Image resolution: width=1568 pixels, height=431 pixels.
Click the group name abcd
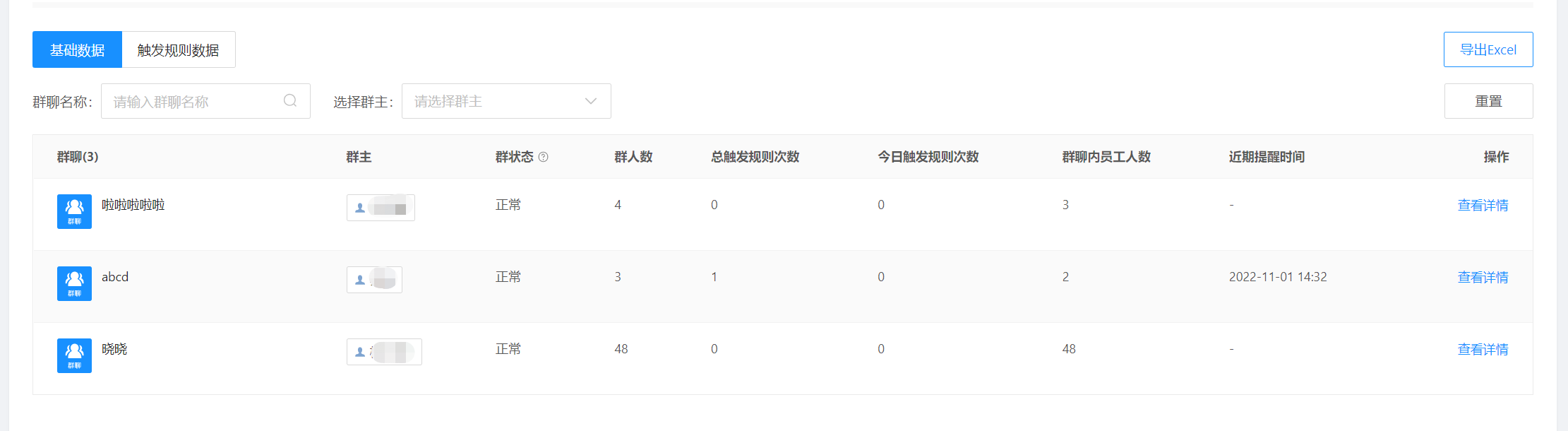click(115, 277)
